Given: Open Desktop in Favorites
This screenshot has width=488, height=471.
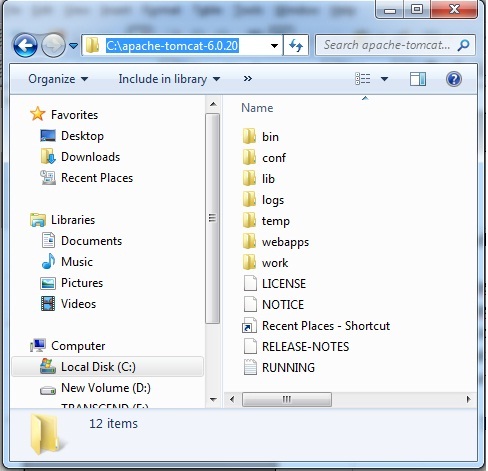Looking at the screenshot, I should point(72,136).
